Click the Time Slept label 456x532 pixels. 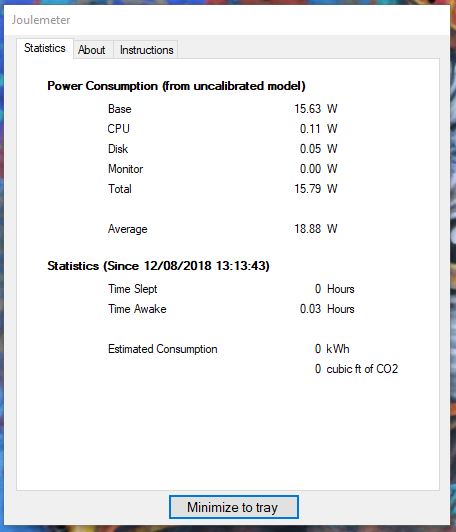(x=133, y=289)
